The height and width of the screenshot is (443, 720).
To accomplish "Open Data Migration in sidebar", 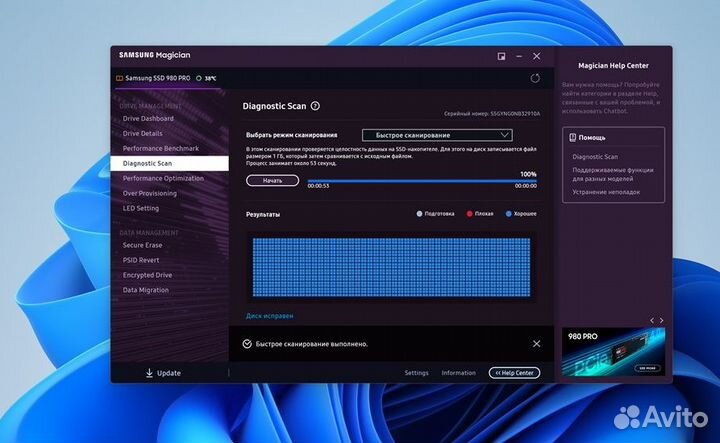I will [146, 290].
